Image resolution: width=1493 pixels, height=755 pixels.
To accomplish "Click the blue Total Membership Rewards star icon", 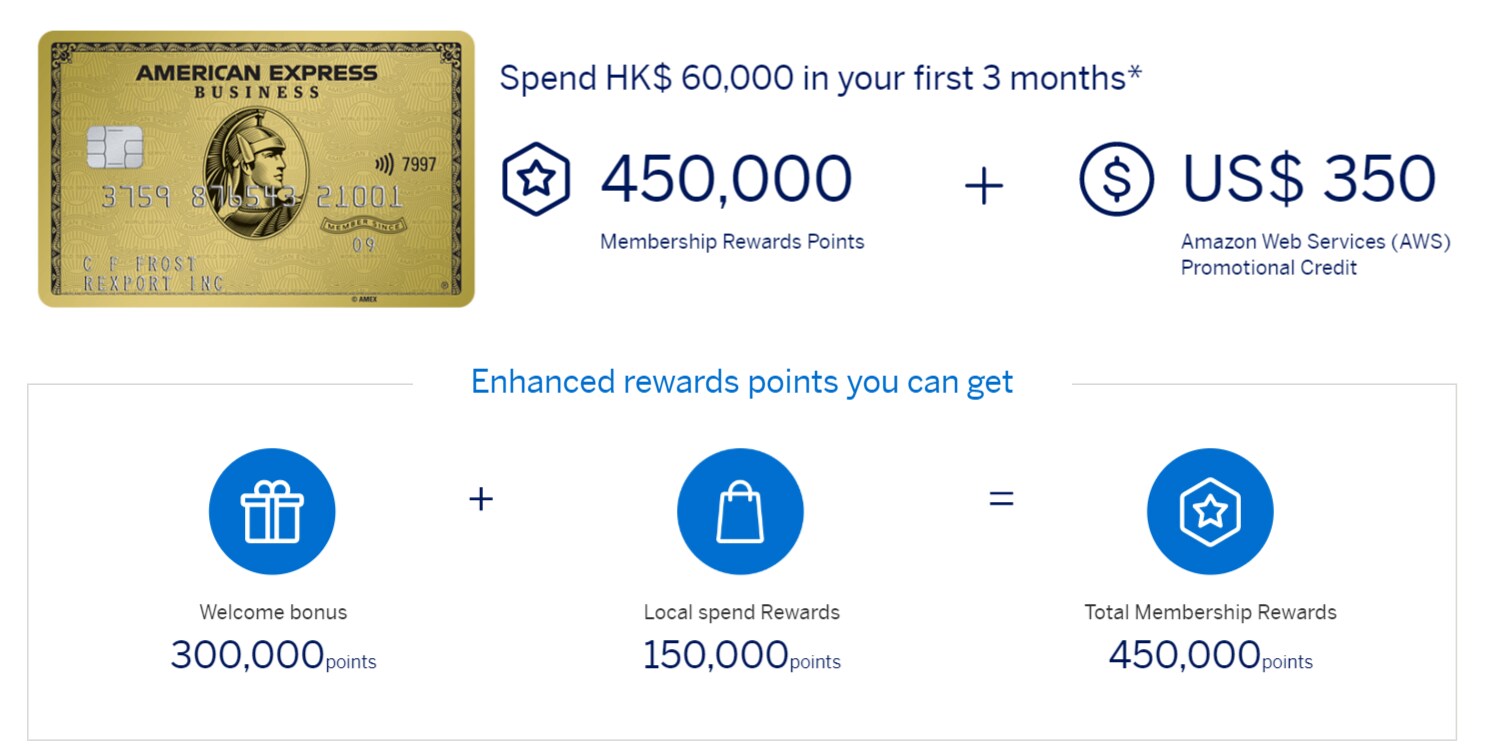I will (x=1210, y=511).
